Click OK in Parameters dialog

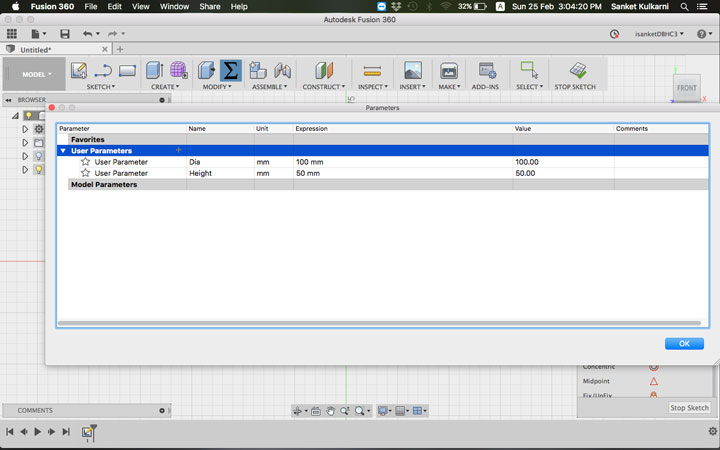coord(684,343)
